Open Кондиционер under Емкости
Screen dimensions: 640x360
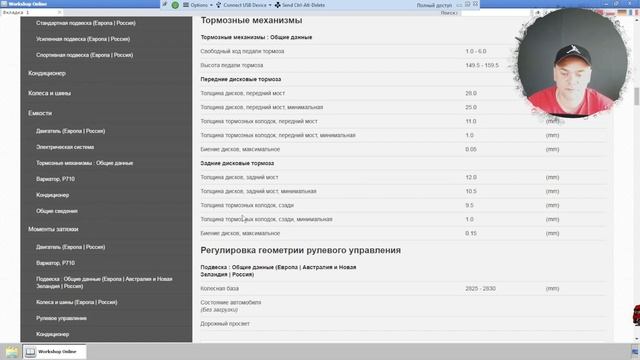52,195
